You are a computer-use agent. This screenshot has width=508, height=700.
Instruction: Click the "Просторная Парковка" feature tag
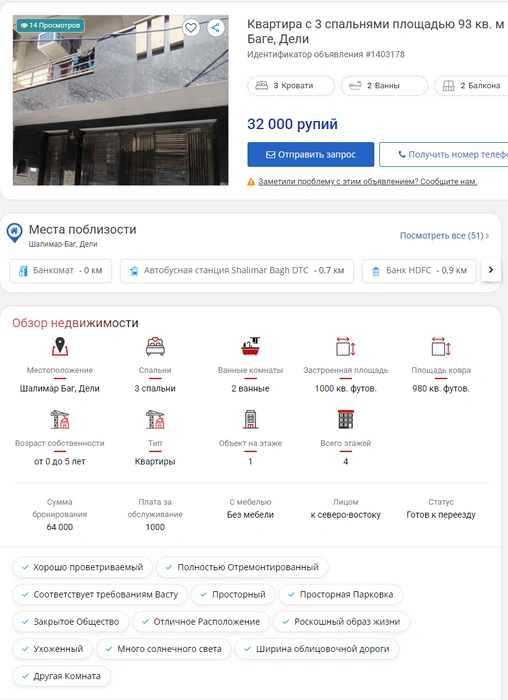tap(341, 595)
